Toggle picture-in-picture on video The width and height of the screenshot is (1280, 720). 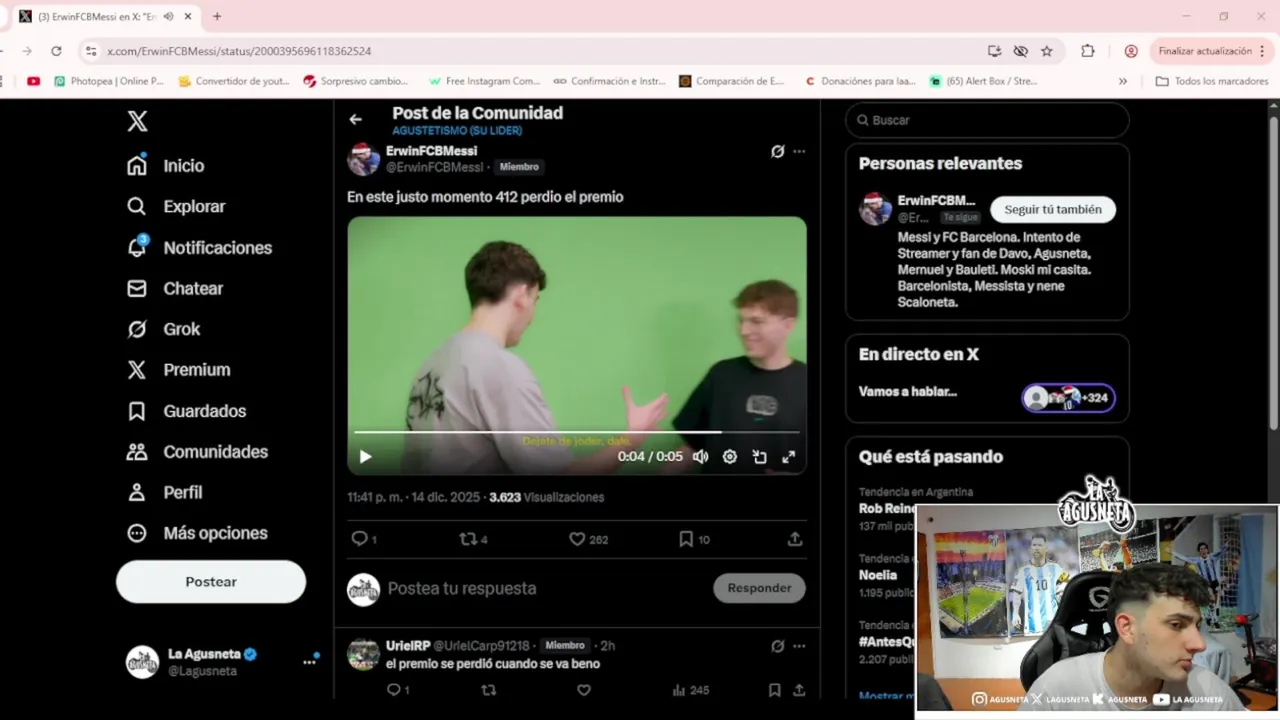(x=759, y=457)
